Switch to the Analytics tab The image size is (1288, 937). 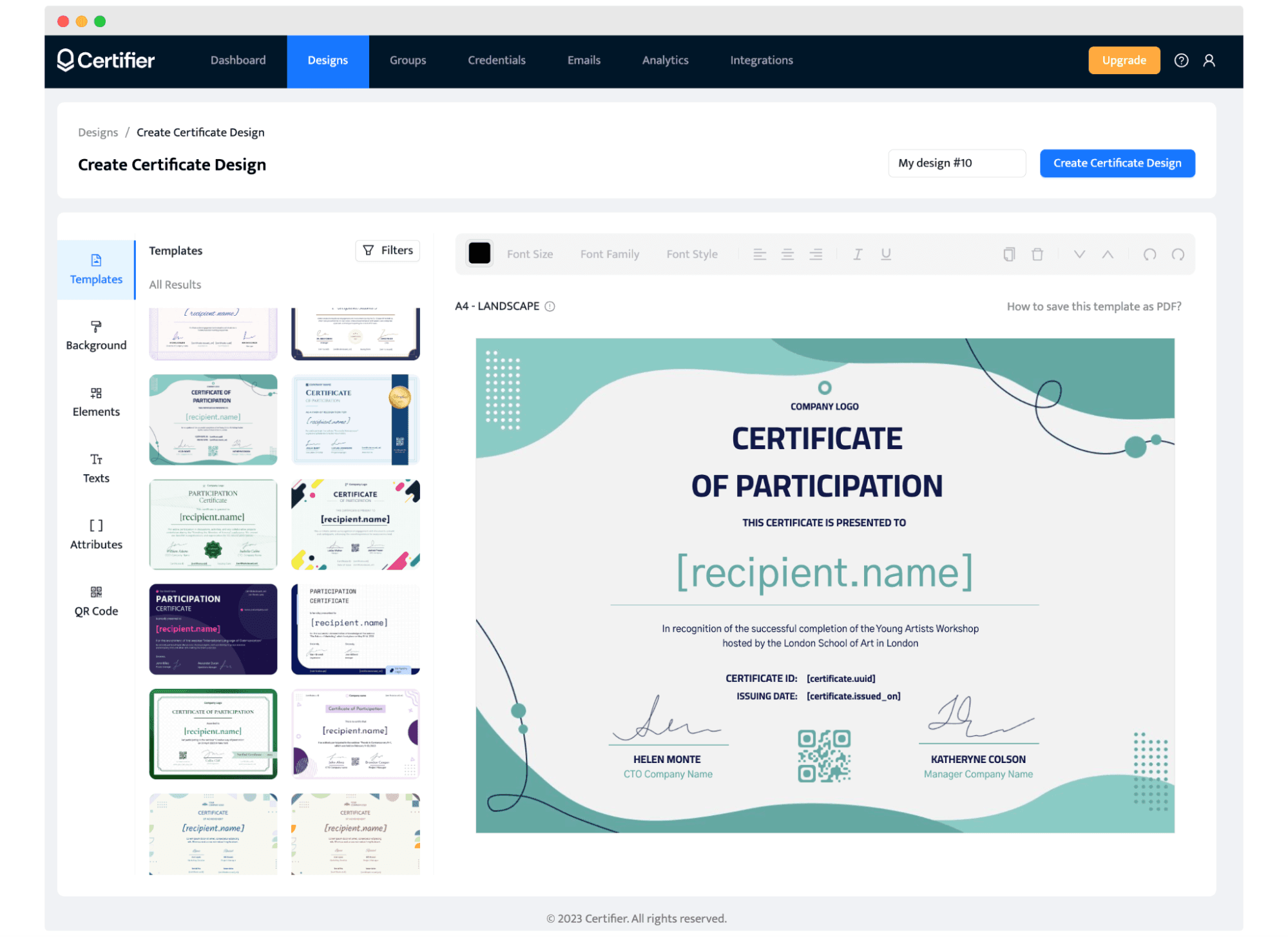click(664, 60)
